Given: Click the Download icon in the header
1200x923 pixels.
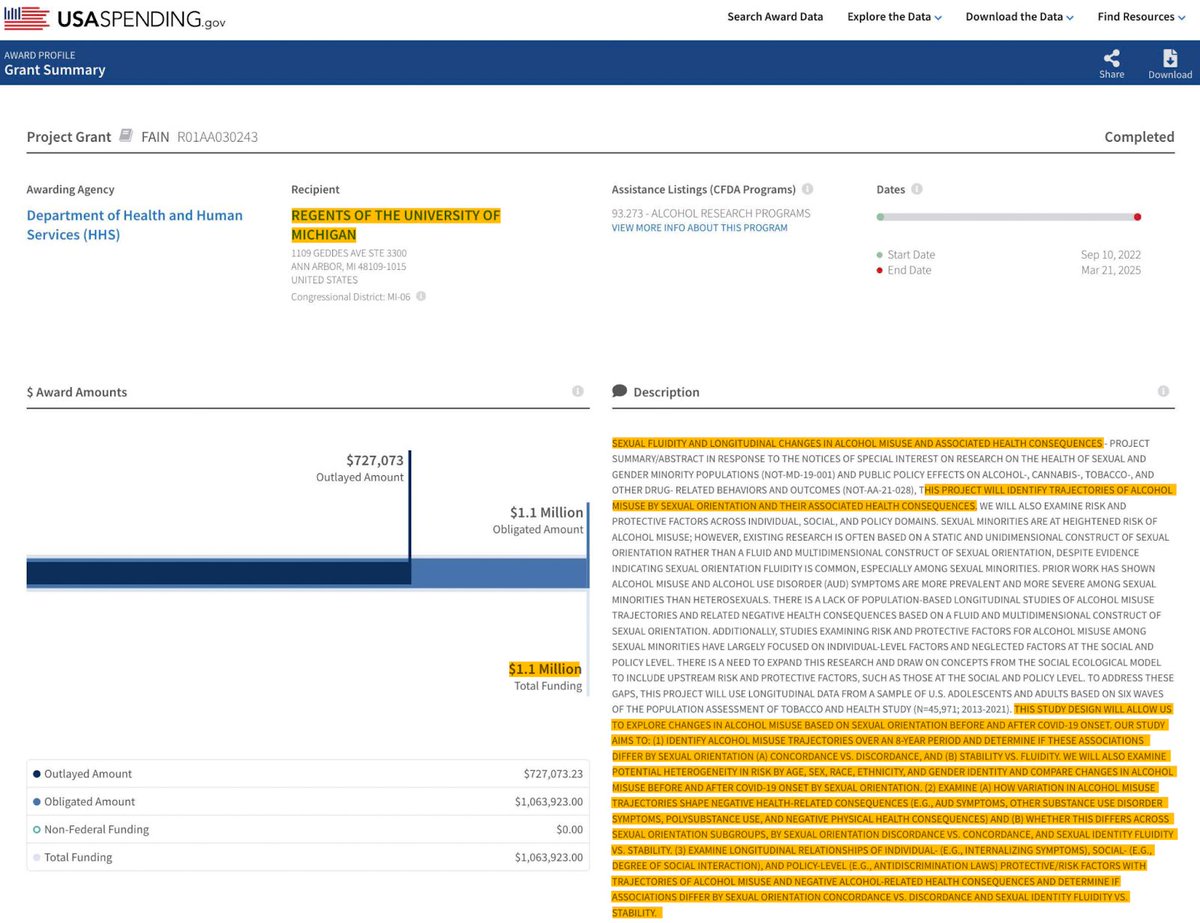Looking at the screenshot, I should click(1170, 59).
